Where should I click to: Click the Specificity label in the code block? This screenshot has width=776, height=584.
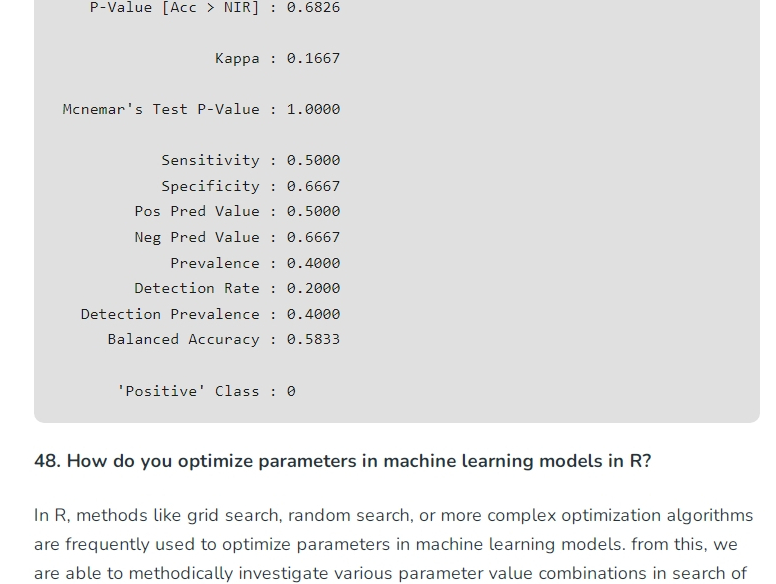point(210,186)
